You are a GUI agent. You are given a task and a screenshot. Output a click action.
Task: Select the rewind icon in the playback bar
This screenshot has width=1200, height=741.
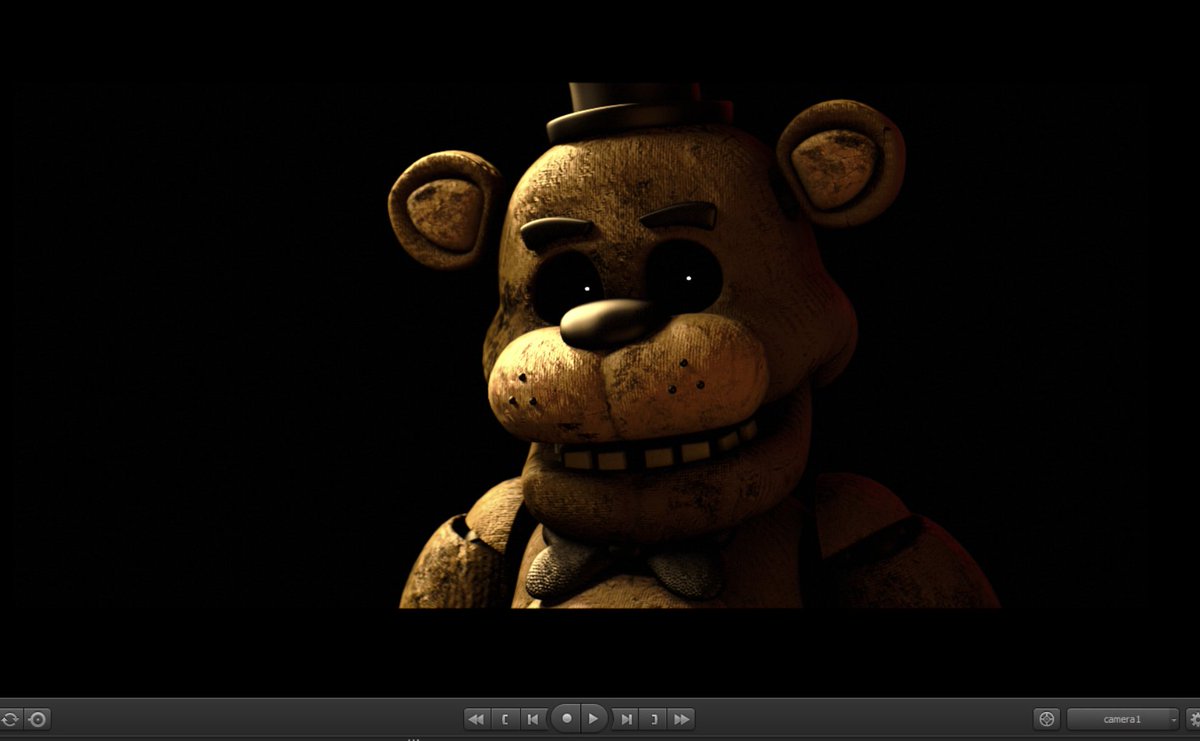point(476,718)
